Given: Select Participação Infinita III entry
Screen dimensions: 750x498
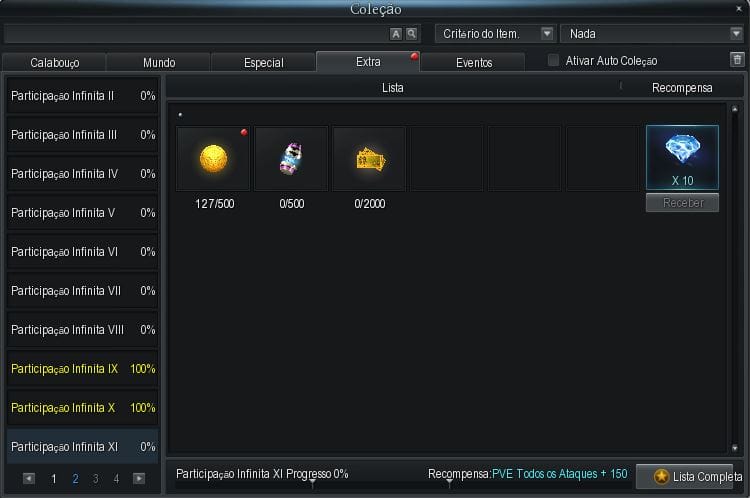Looking at the screenshot, I should (x=82, y=135).
